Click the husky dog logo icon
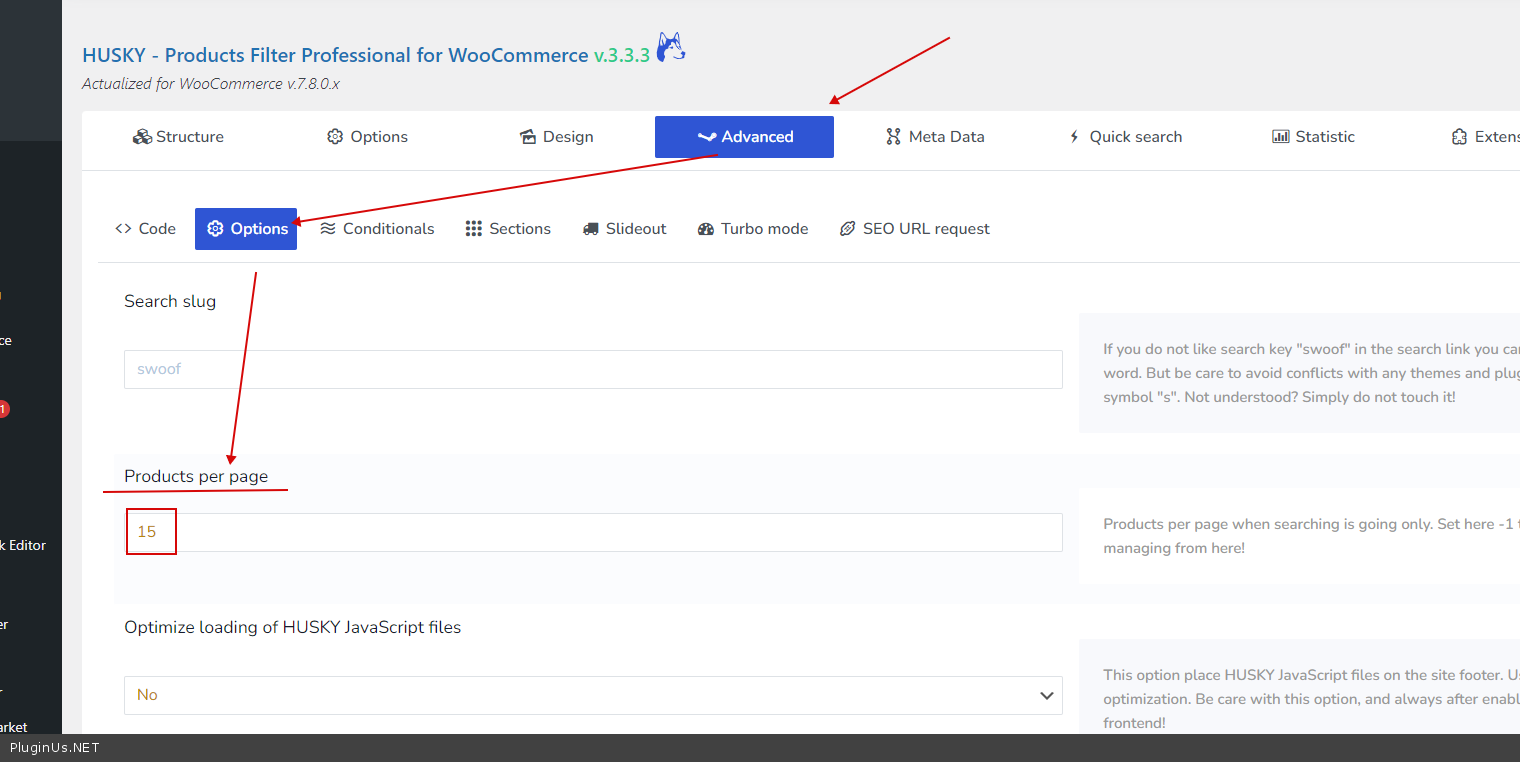Screen dimensions: 1520x762 coord(671,48)
